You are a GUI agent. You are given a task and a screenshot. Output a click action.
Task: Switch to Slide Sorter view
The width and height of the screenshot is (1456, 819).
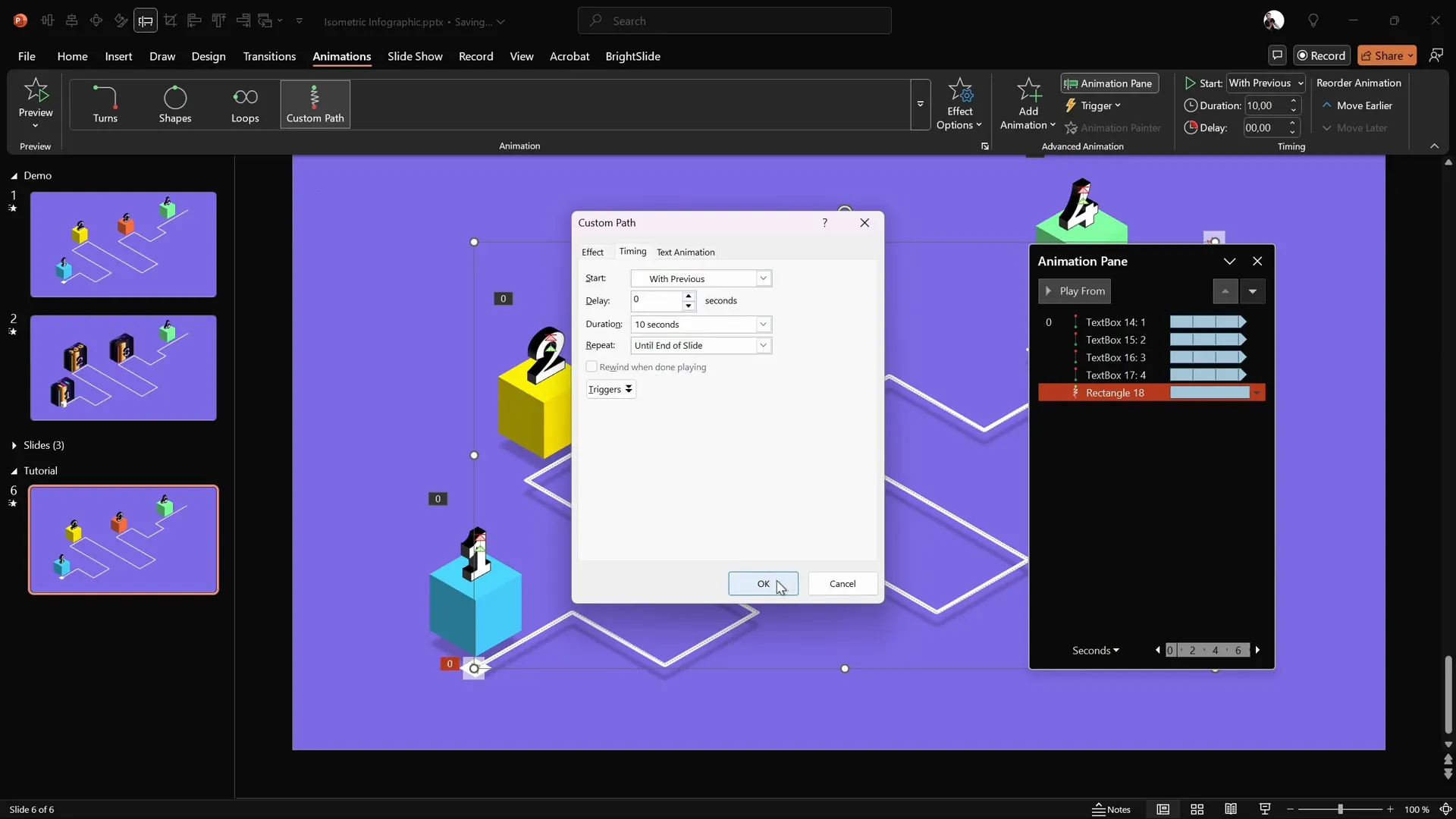pos(1197,809)
